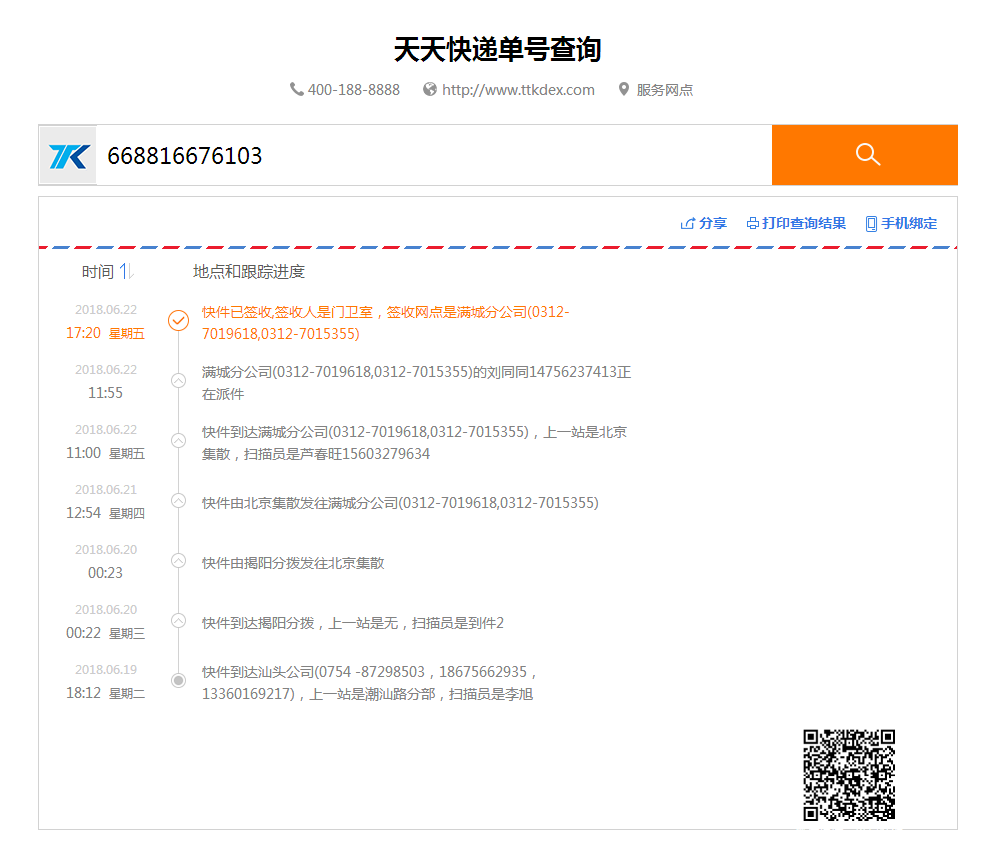Image resolution: width=996 pixels, height=847 pixels.
Task: Click the 地点和跟踪进度 column header
Action: tap(249, 272)
